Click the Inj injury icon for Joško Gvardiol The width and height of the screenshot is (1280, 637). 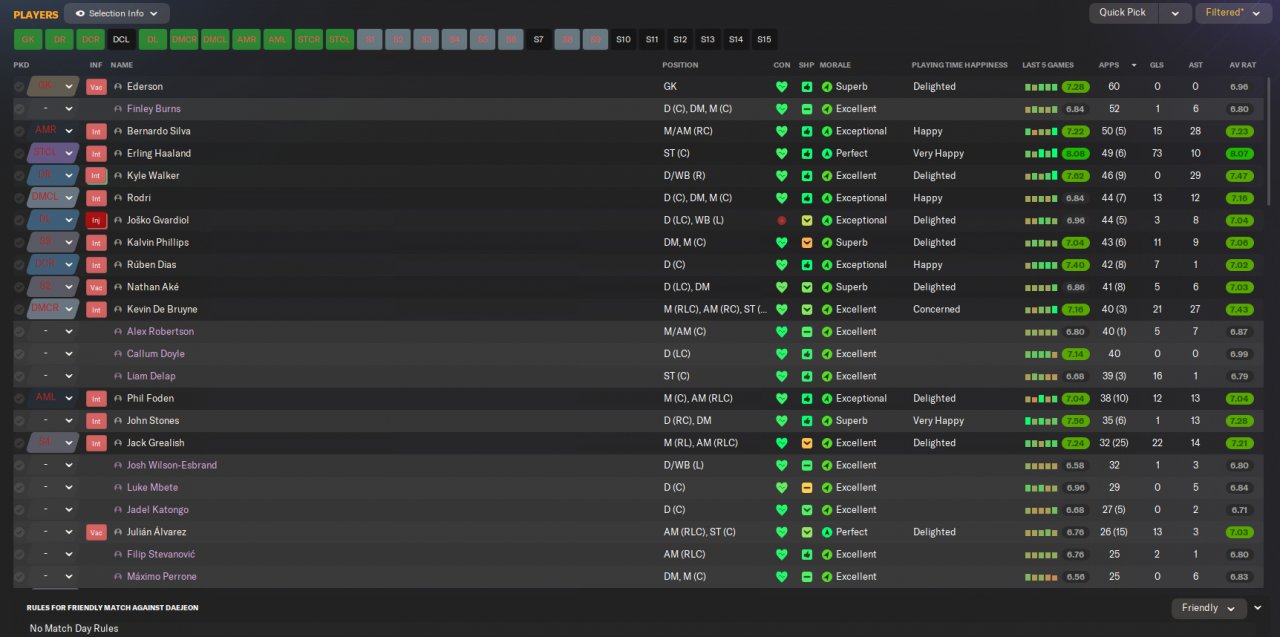96,220
